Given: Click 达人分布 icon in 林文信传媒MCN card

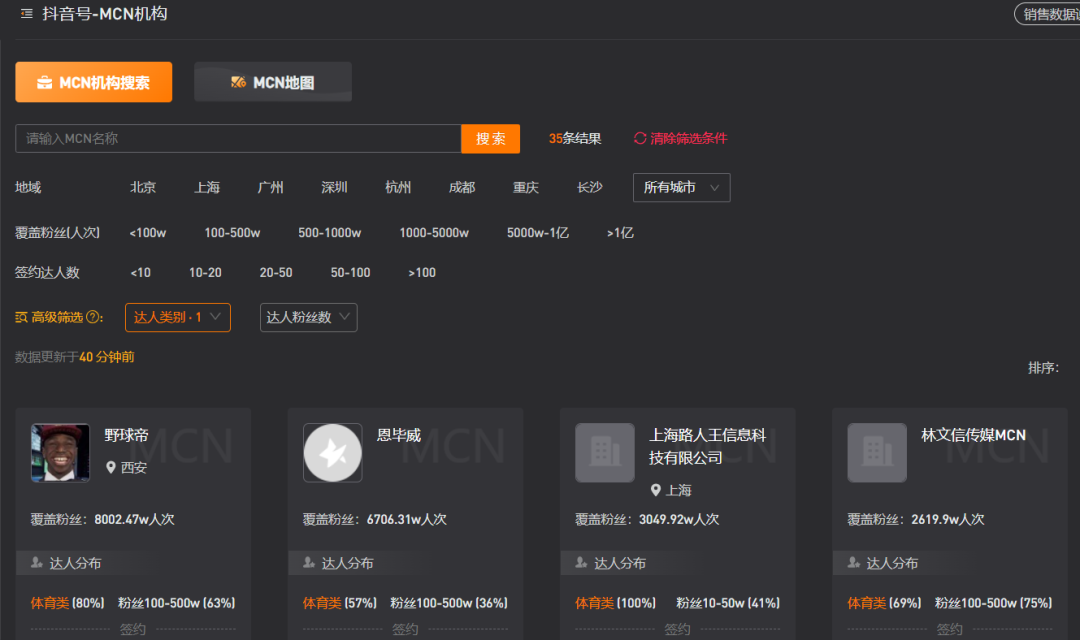Looking at the screenshot, I should coord(853,563).
